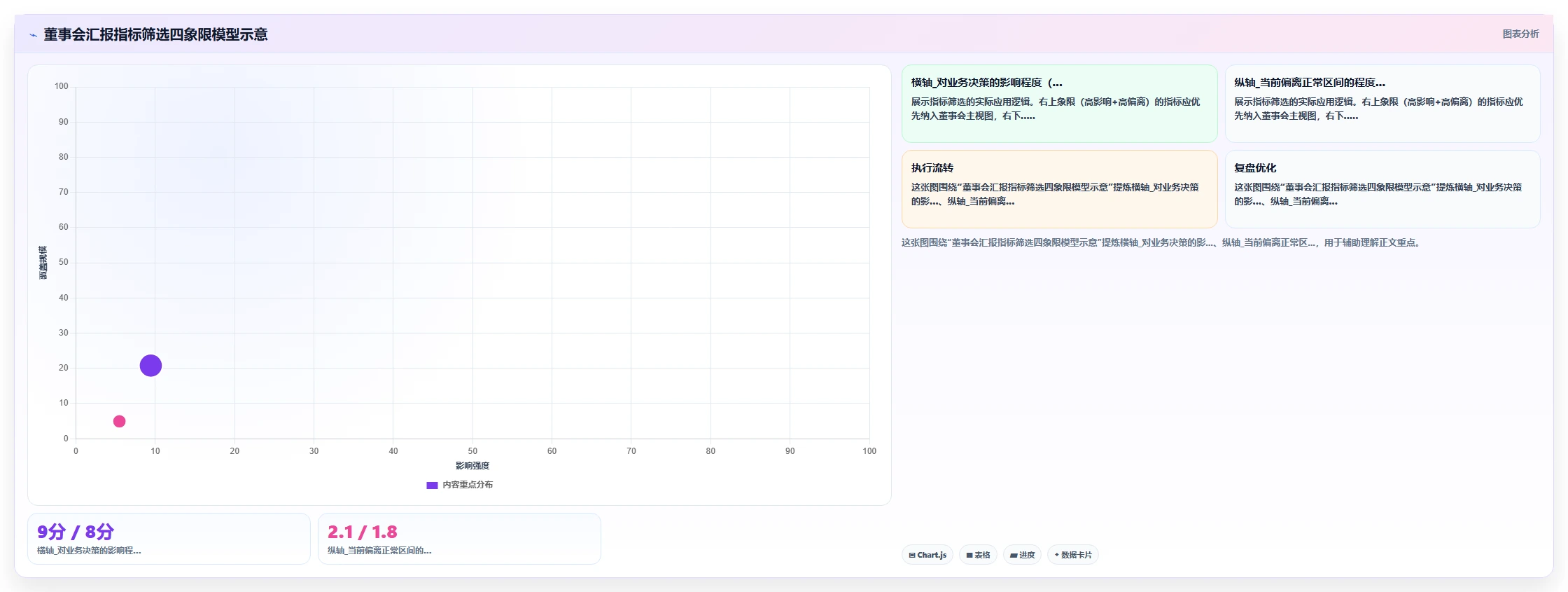Click the vertical y-axis title label
The height and width of the screenshot is (592, 1568).
pos(43,263)
